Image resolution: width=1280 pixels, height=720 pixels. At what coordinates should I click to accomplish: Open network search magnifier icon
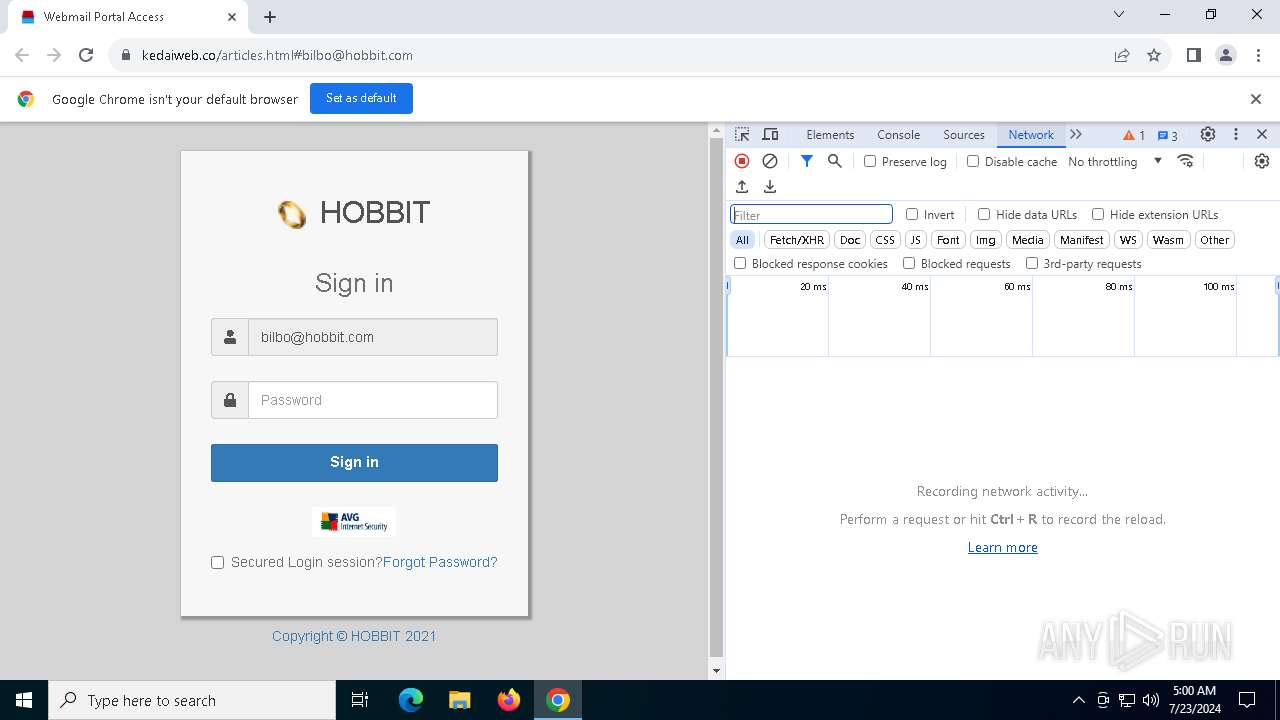tap(835, 161)
